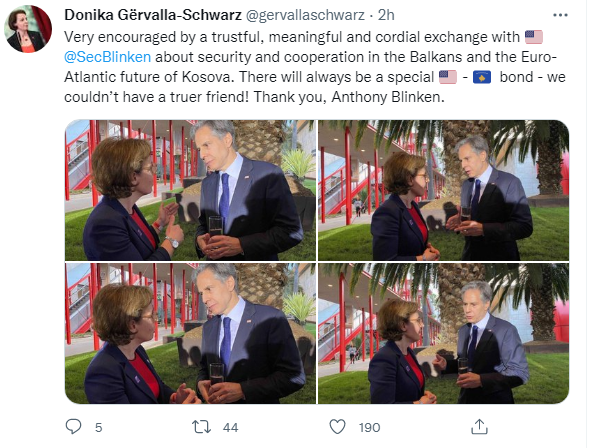Image resolution: width=603 pixels, height=448 pixels.
Task: Click the US flag emoji before @SecBlinken
Action: tap(532, 38)
